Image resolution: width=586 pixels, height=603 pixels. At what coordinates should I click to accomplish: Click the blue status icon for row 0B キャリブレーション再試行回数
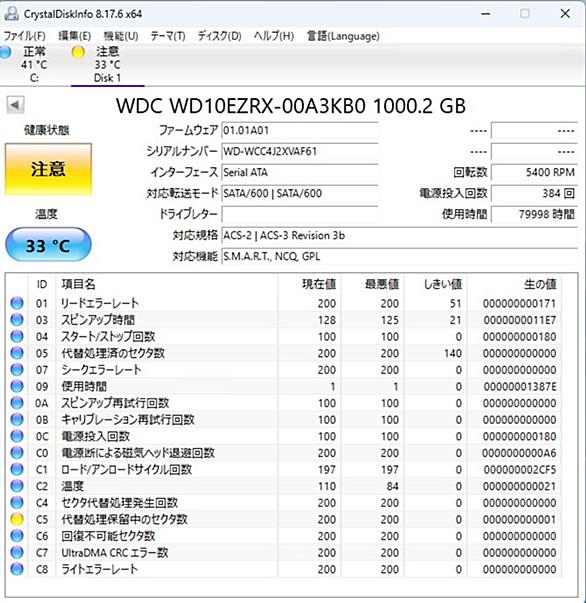(17, 420)
